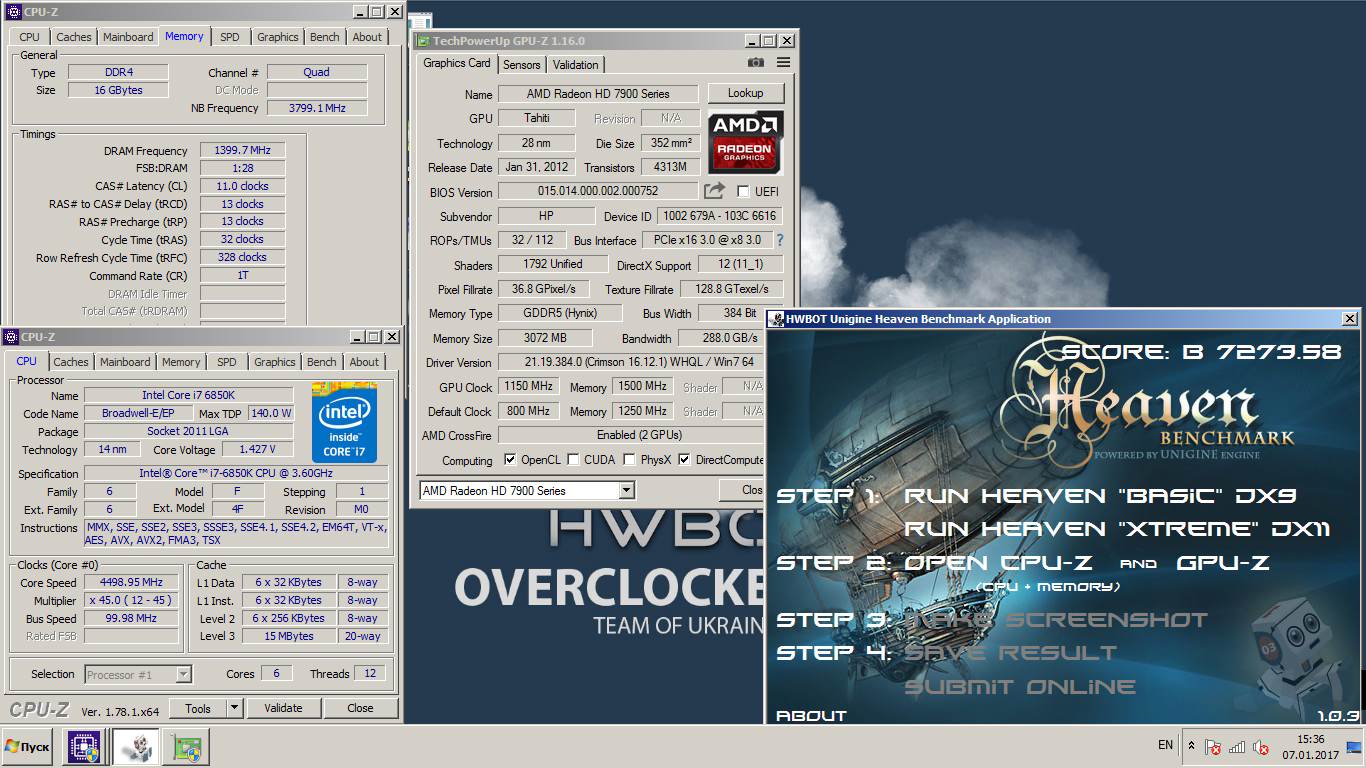Image resolution: width=1366 pixels, height=768 pixels.
Task: Click the NB Frequency 3799.1 MHz value
Action: tap(317, 108)
